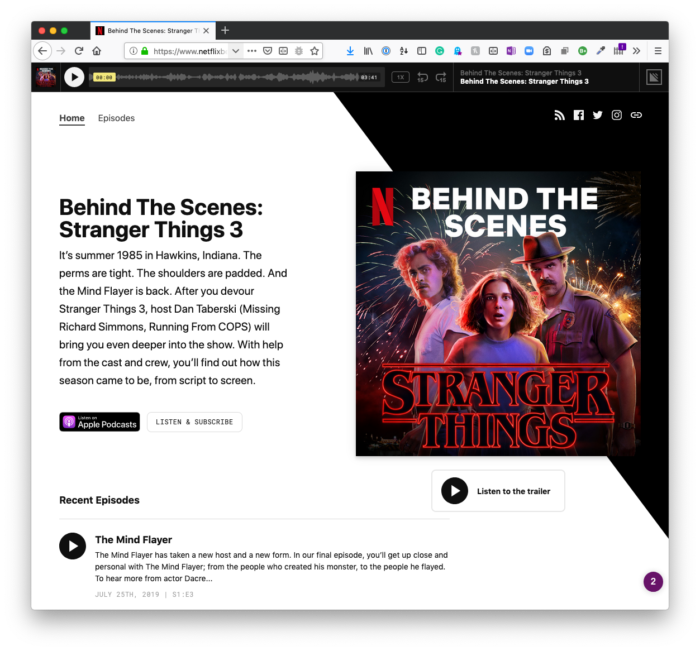
Task: Open Firefox hamburger menu
Action: (x=658, y=51)
